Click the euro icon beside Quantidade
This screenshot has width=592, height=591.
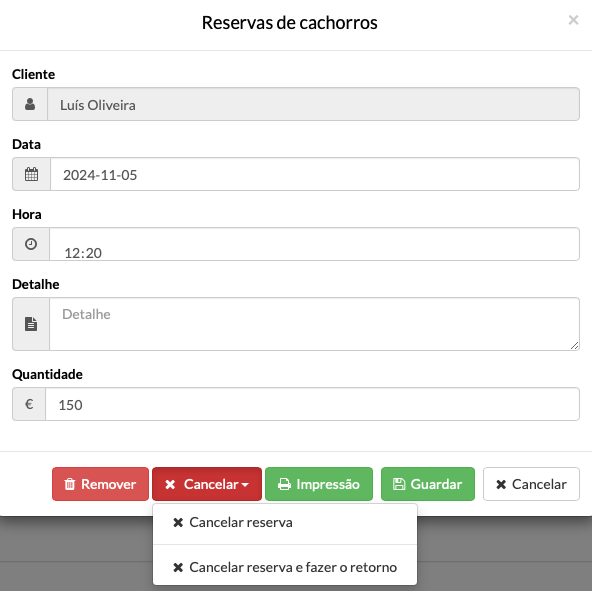pyautogui.click(x=29, y=404)
